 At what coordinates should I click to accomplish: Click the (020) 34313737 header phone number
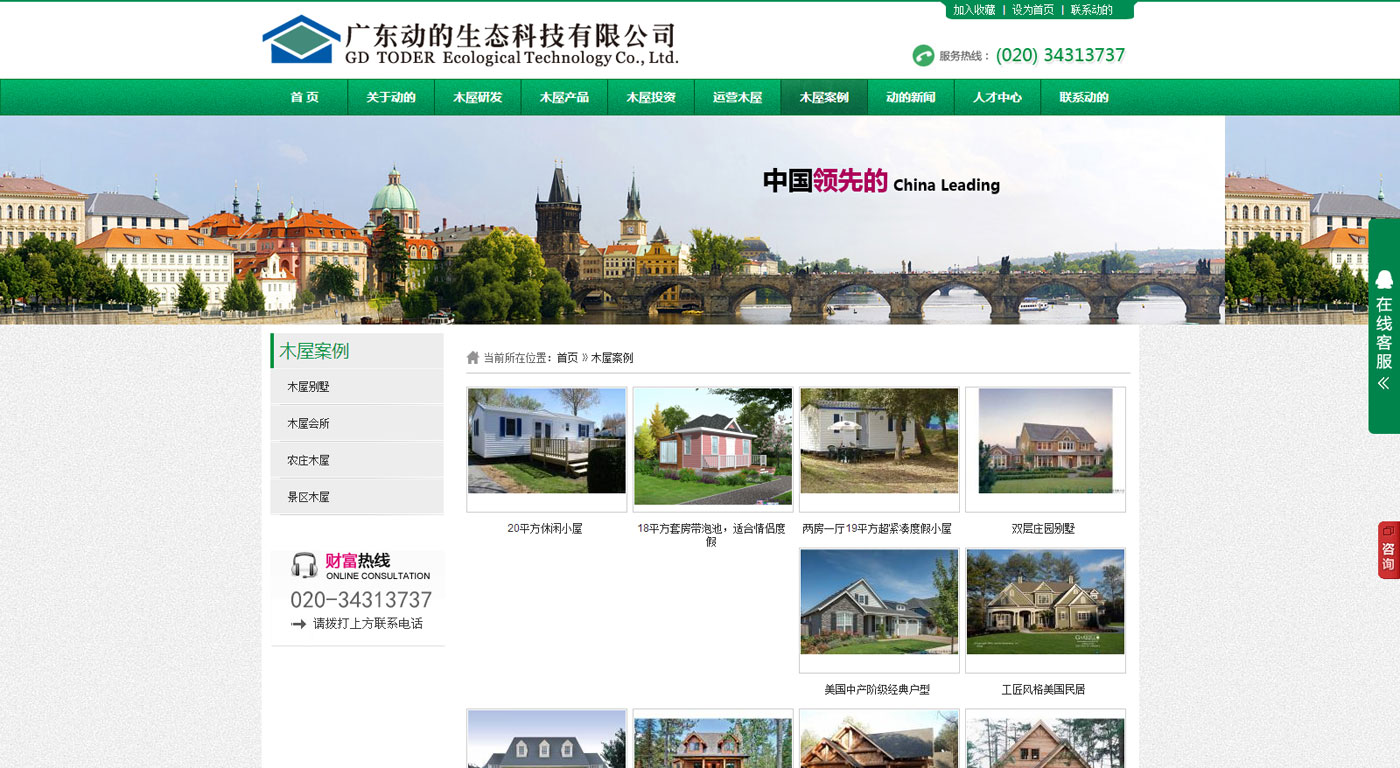pyautogui.click(x=1061, y=55)
